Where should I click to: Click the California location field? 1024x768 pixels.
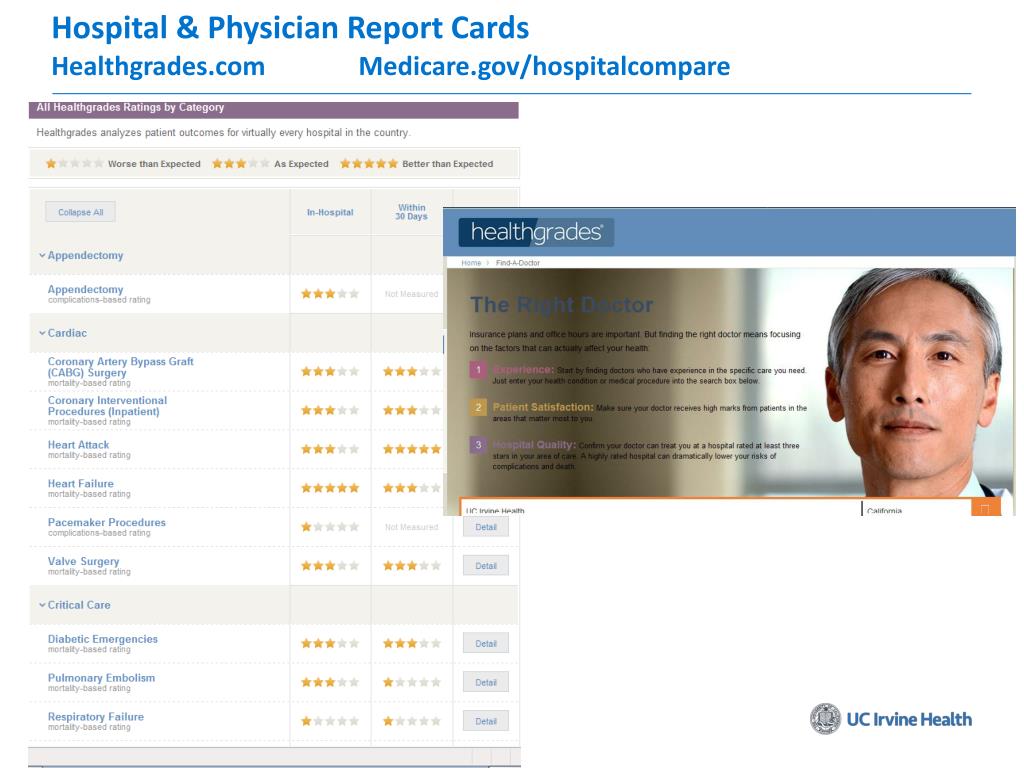[917, 508]
